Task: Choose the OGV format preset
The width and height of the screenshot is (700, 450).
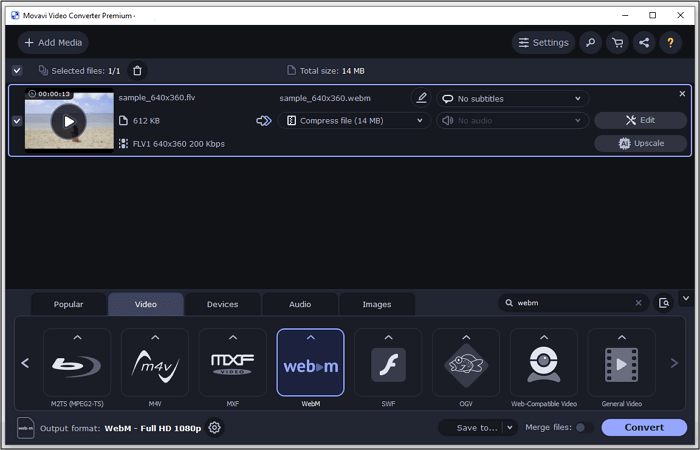Action: point(466,364)
